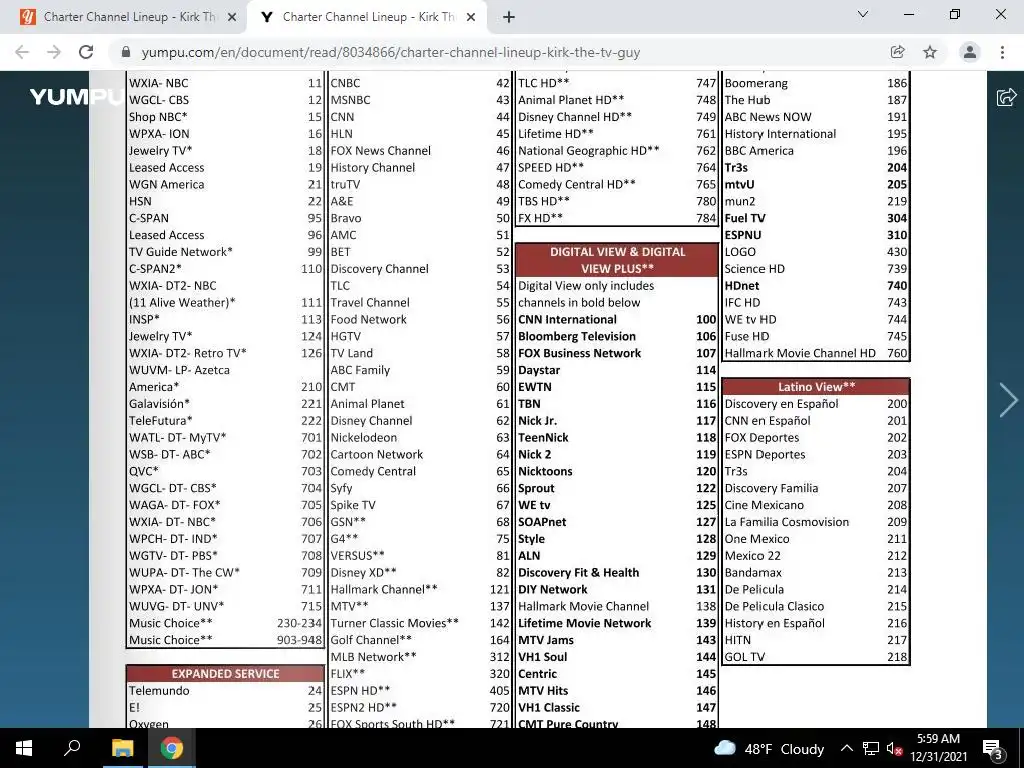The width and height of the screenshot is (1024, 768).
Task: Open new tab with plus button
Action: click(509, 17)
